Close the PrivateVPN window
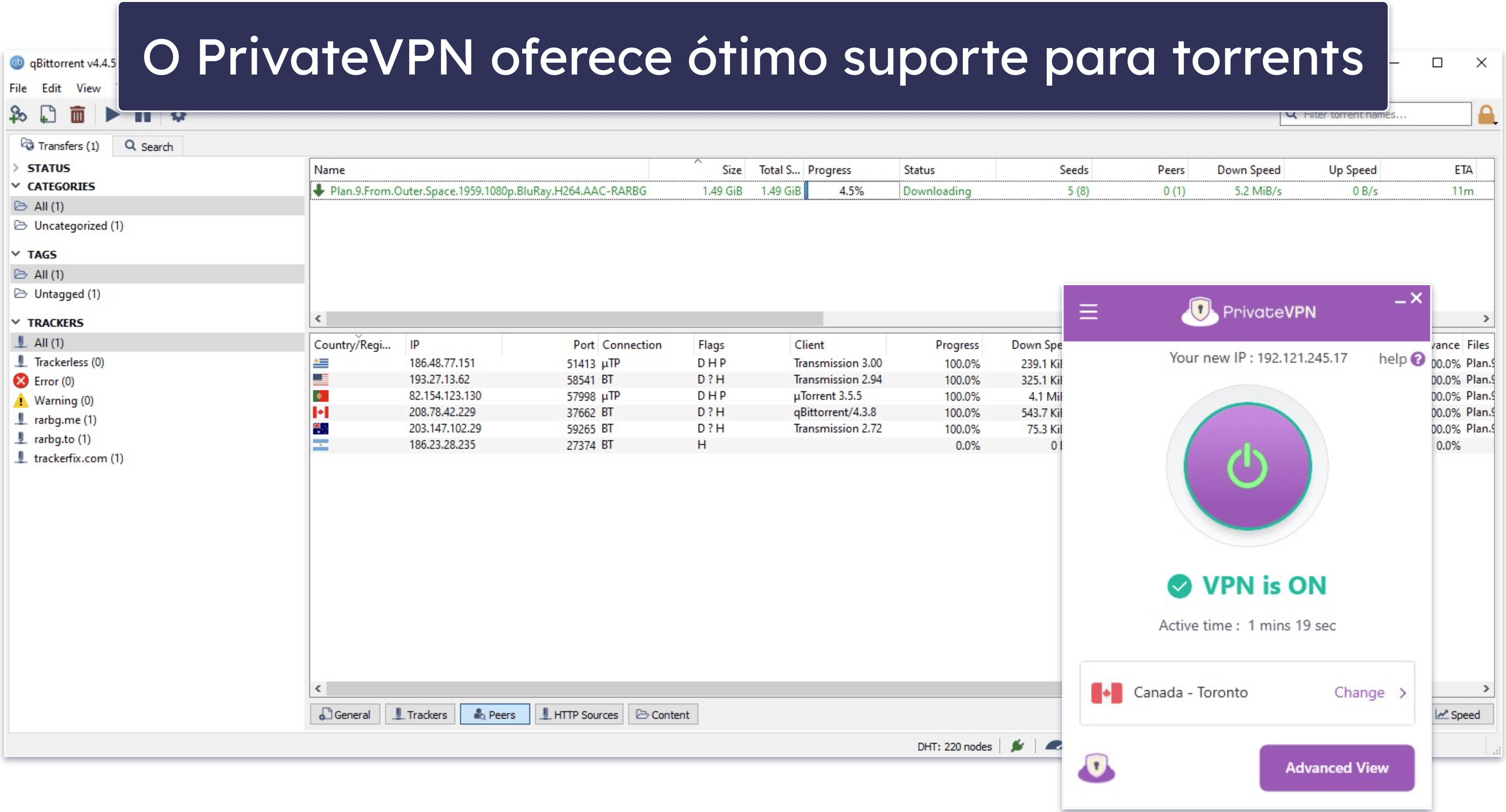Viewport: 1506px width, 812px height. click(x=1416, y=298)
